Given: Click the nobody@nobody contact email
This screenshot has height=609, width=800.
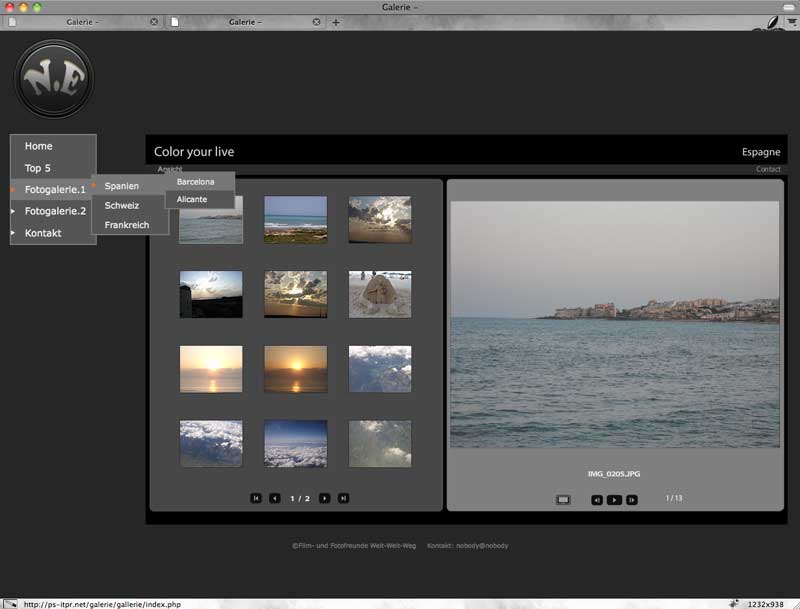Looking at the screenshot, I should pyautogui.click(x=482, y=546).
